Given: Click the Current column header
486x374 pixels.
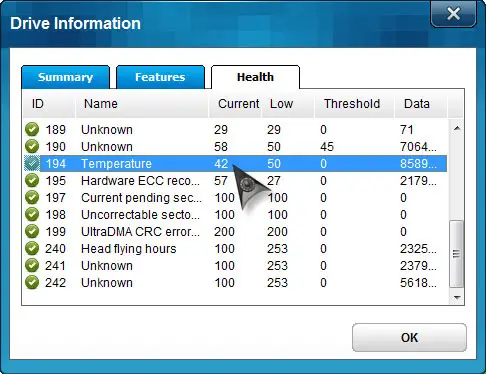Looking at the screenshot, I should pos(235,104).
